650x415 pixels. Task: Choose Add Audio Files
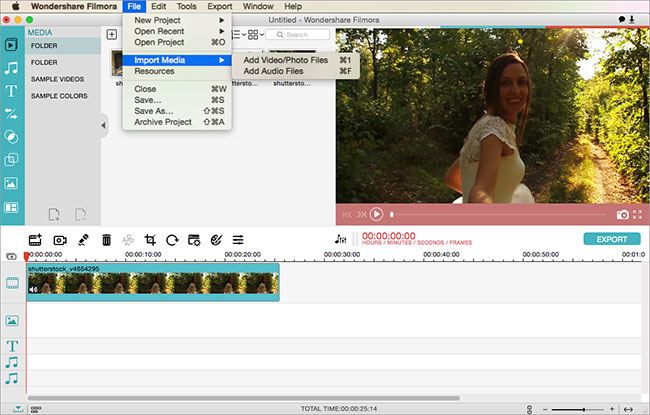click(296, 71)
